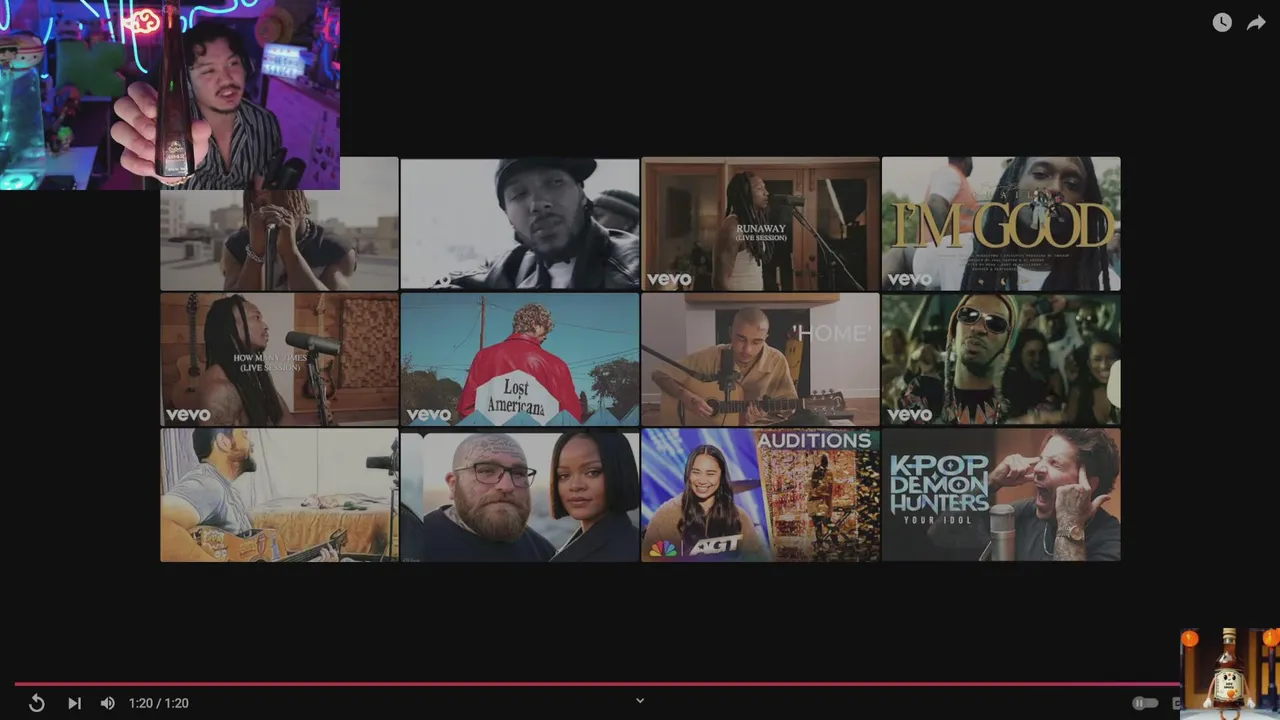
Task: Open the sunglasses man crowd Vevo video
Action: 1001,359
